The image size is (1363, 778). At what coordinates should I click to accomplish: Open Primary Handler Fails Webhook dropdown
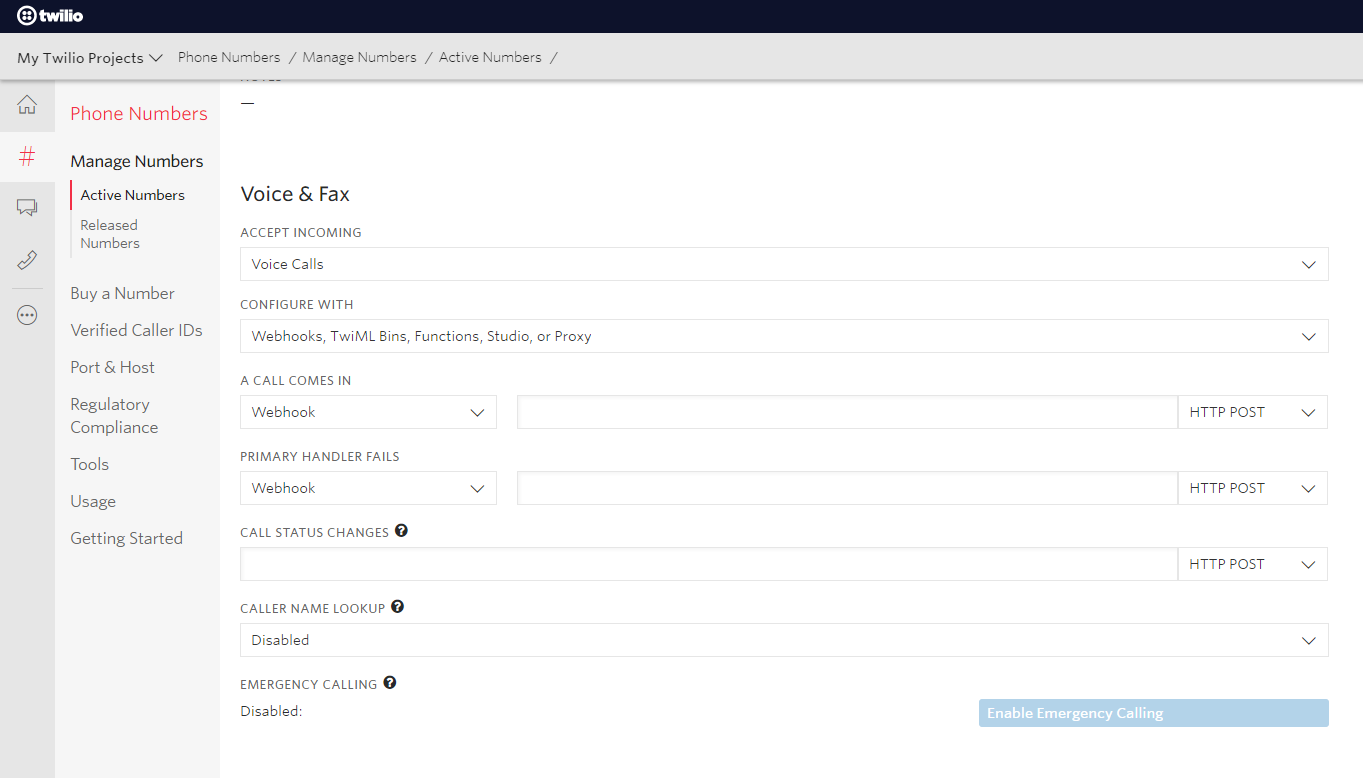(x=368, y=488)
